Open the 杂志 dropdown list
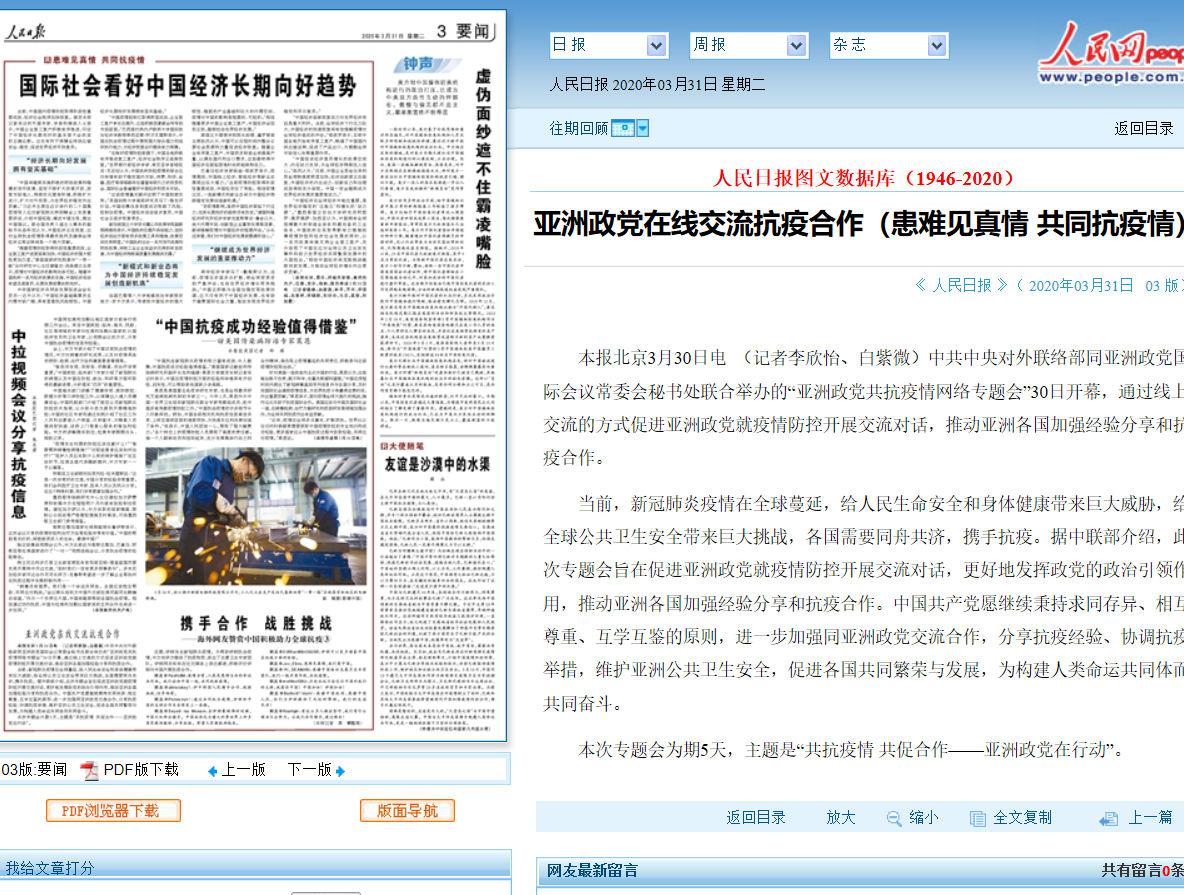1184x895 pixels. pos(889,45)
